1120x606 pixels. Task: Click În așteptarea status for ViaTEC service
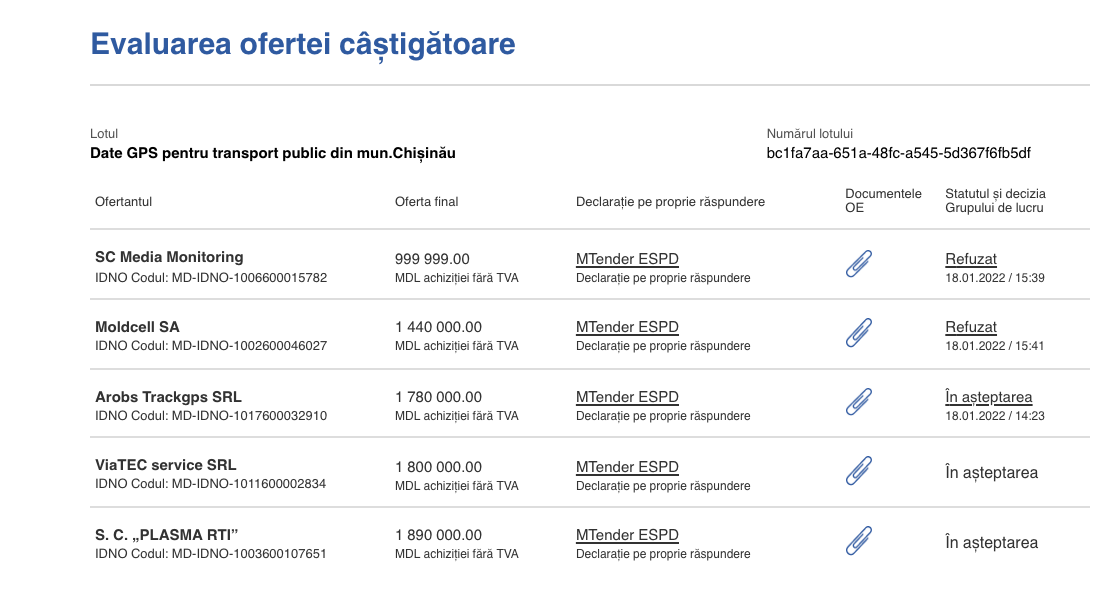[x=991, y=473]
